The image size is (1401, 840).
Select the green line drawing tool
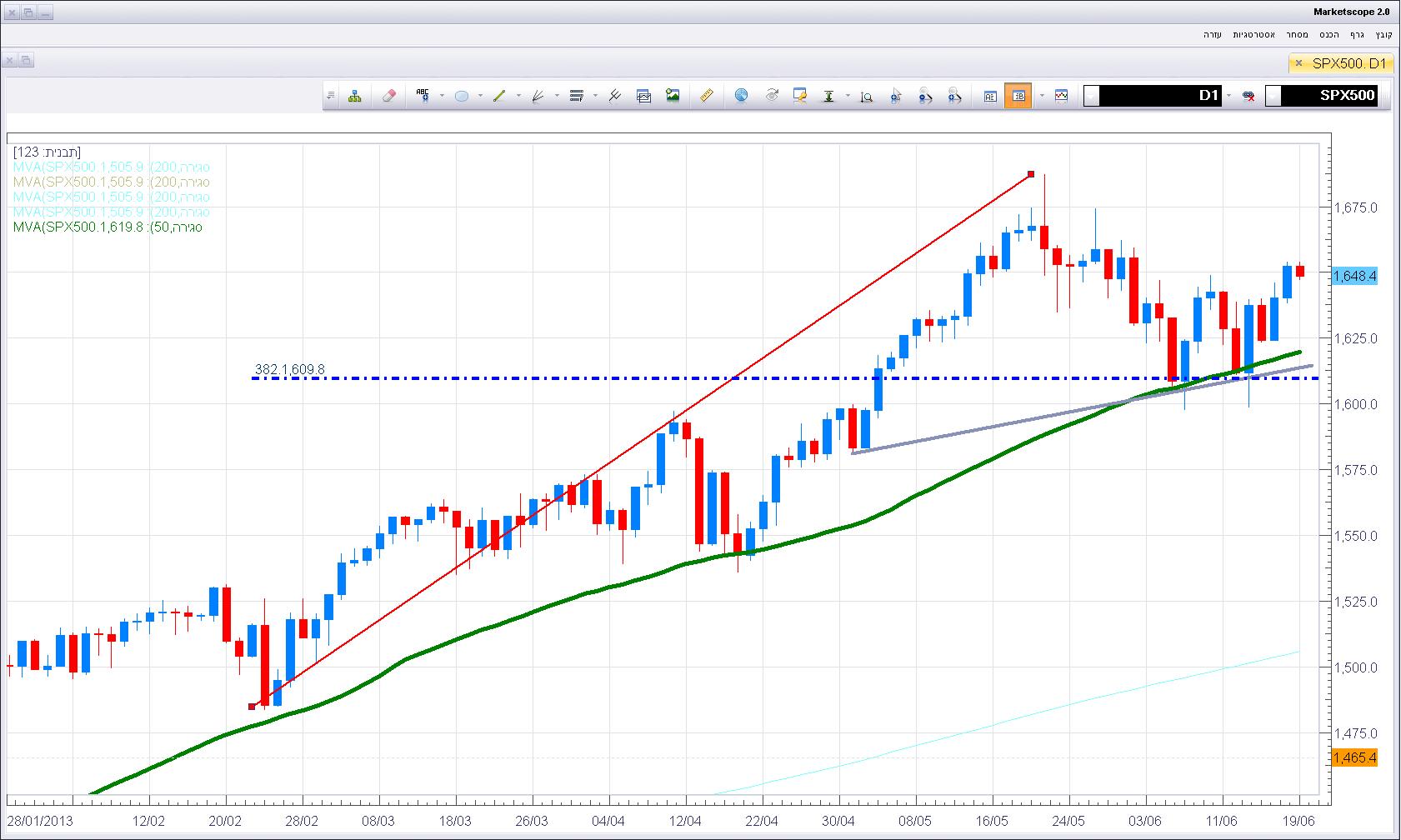pyautogui.click(x=499, y=96)
